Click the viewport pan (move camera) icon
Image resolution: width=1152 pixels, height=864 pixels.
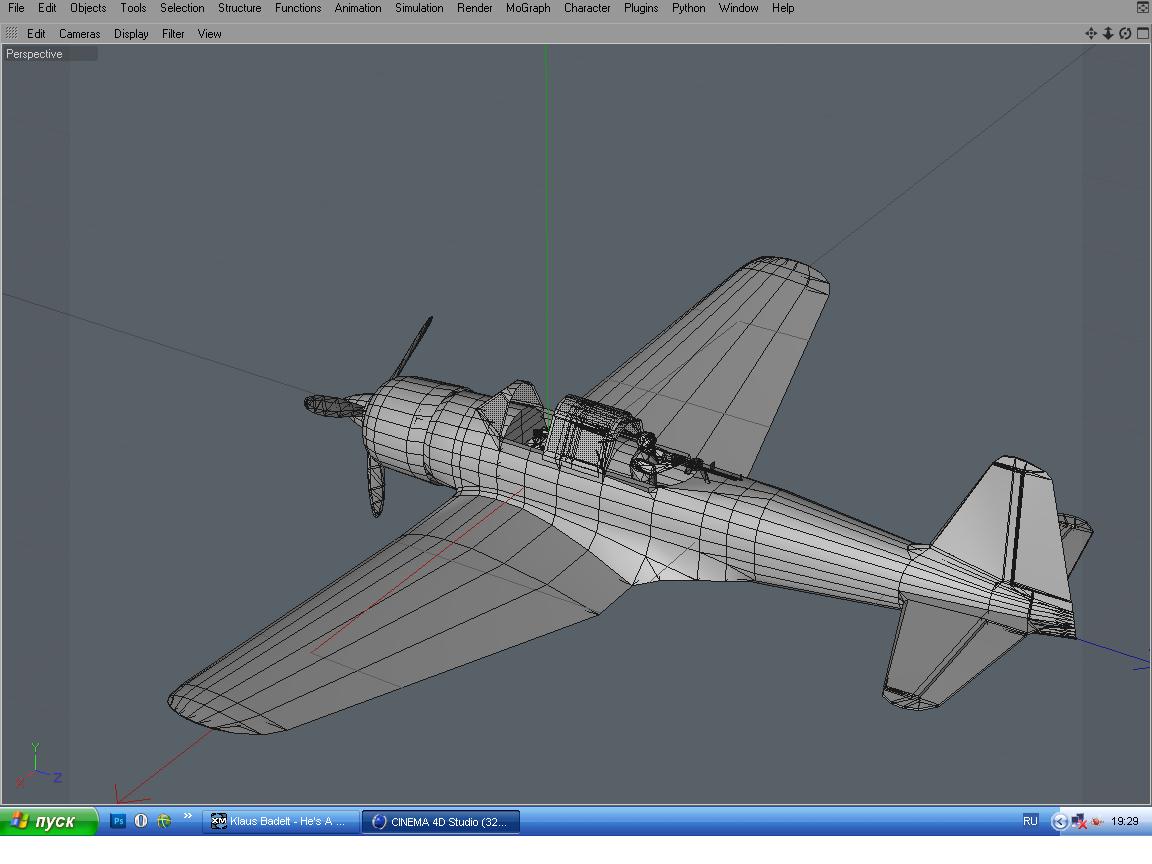coord(1091,33)
